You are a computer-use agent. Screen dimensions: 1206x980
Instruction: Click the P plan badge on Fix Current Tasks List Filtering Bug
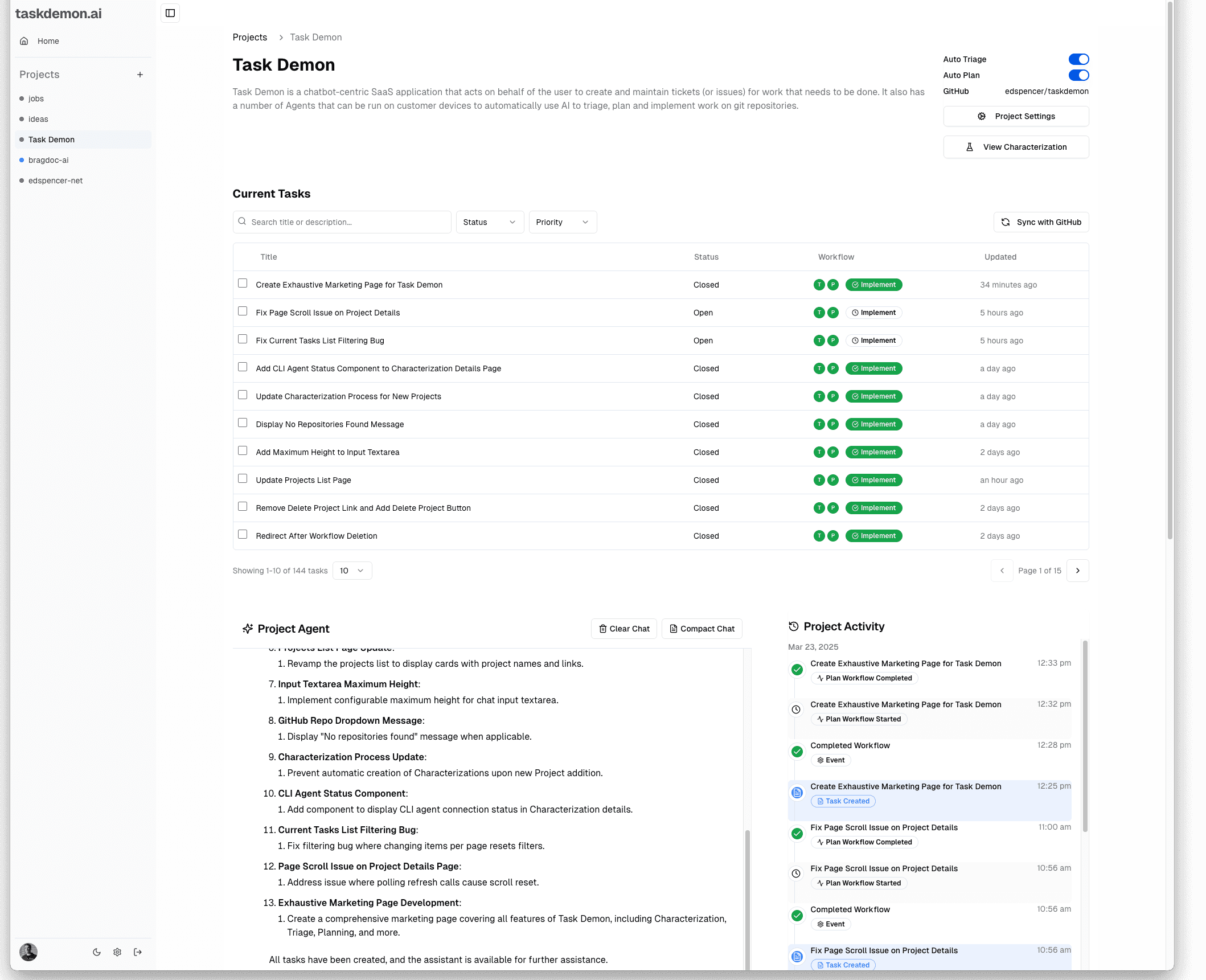[x=833, y=340]
